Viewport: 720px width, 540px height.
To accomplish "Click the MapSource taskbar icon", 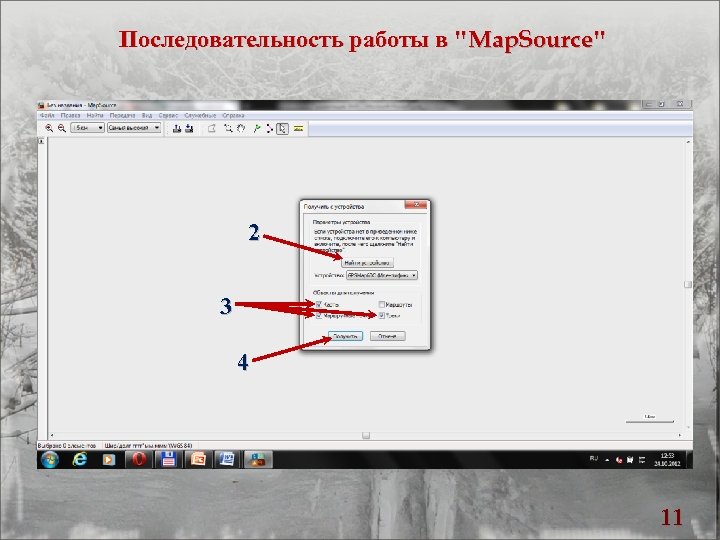I will tap(258, 459).
